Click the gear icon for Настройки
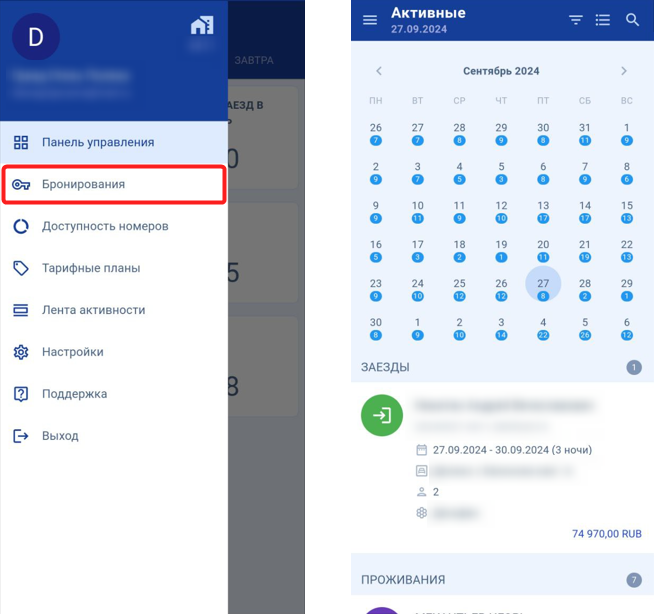Image resolution: width=654 pixels, height=614 pixels. 21,352
